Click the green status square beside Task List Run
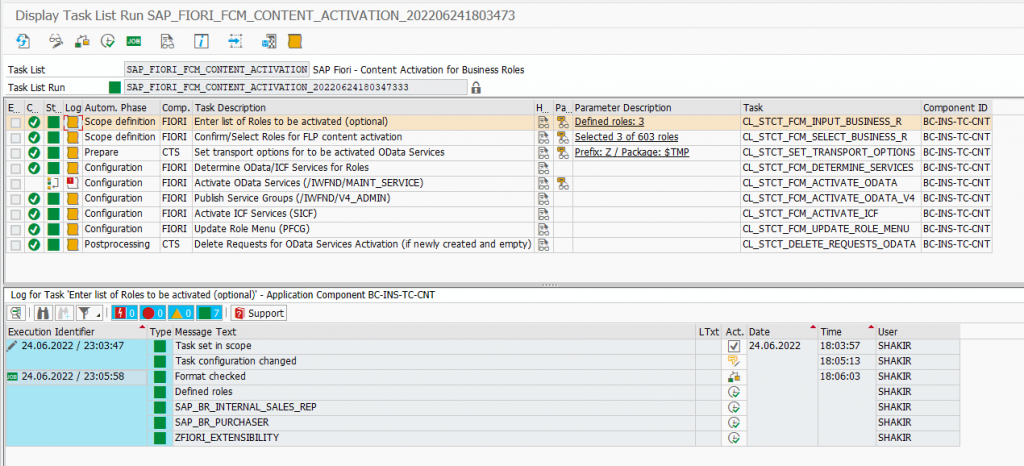 (x=115, y=87)
